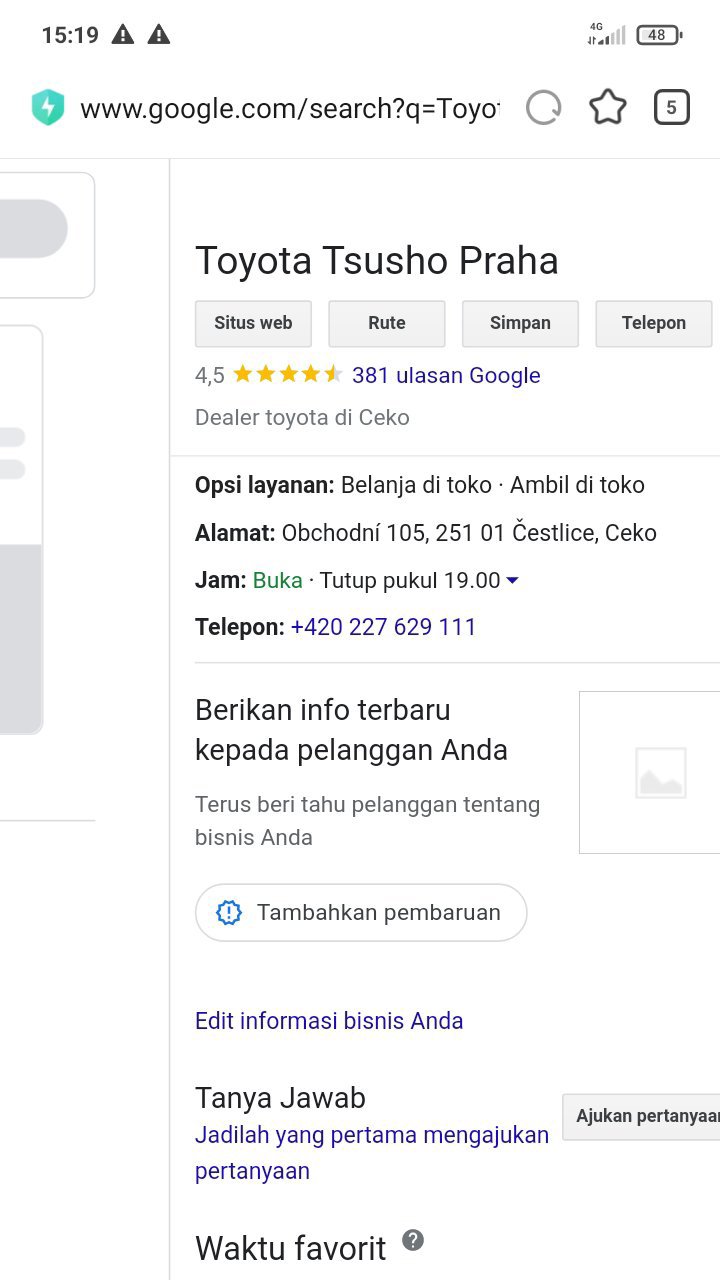The width and height of the screenshot is (720, 1280).
Task: Tap the URL address bar
Action: 288,108
